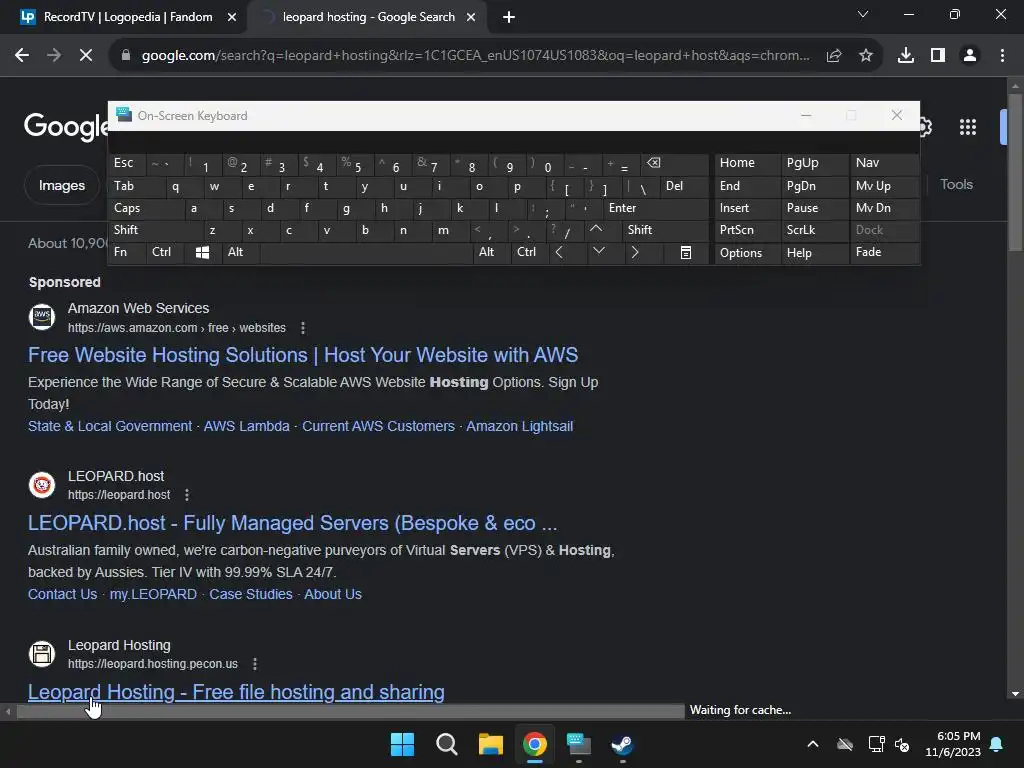Click the Esc key
1024x768 pixels.
(x=127, y=164)
